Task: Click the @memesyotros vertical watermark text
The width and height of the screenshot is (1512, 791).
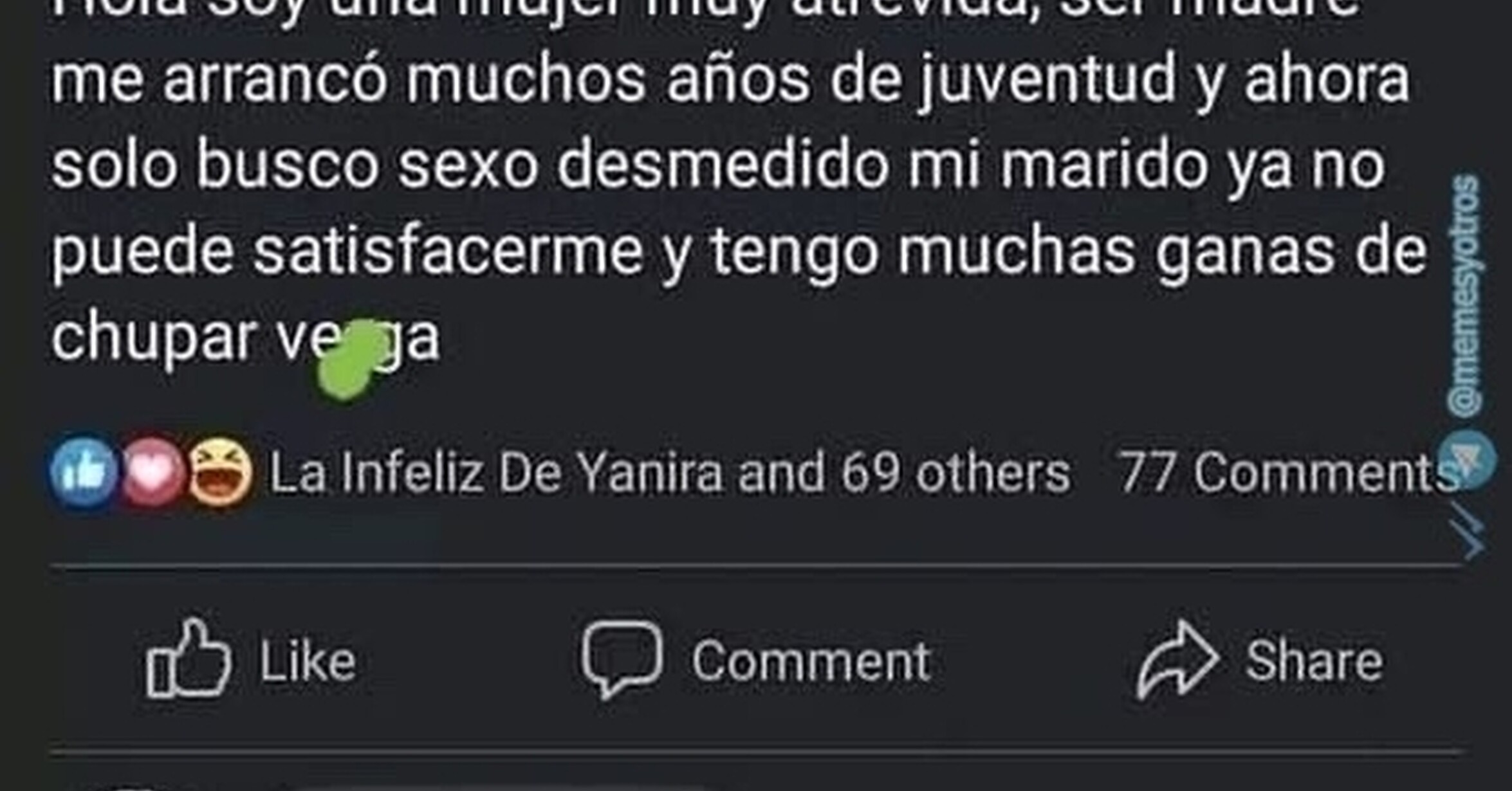Action: pyautogui.click(x=1464, y=296)
